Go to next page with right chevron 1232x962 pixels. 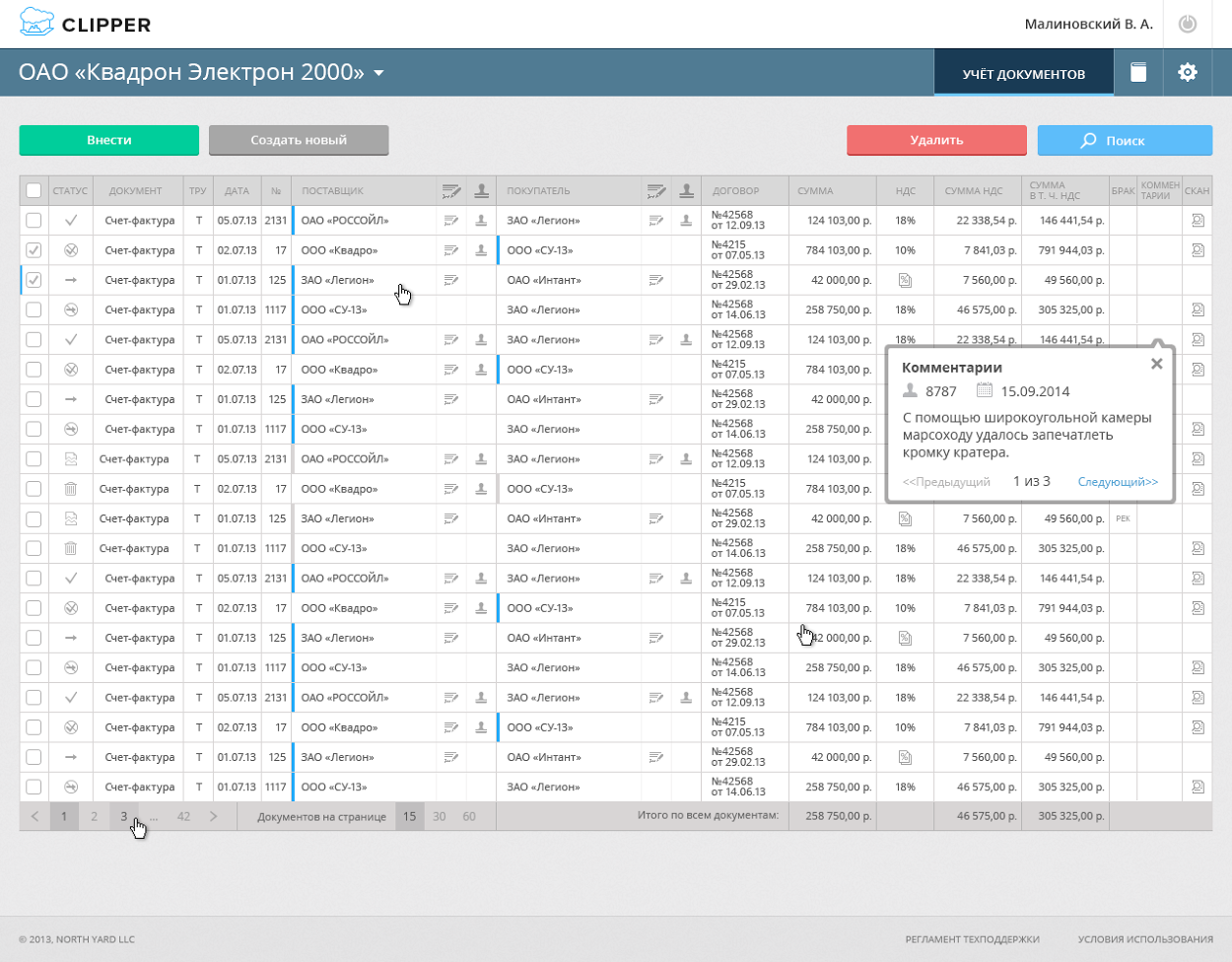(213, 816)
